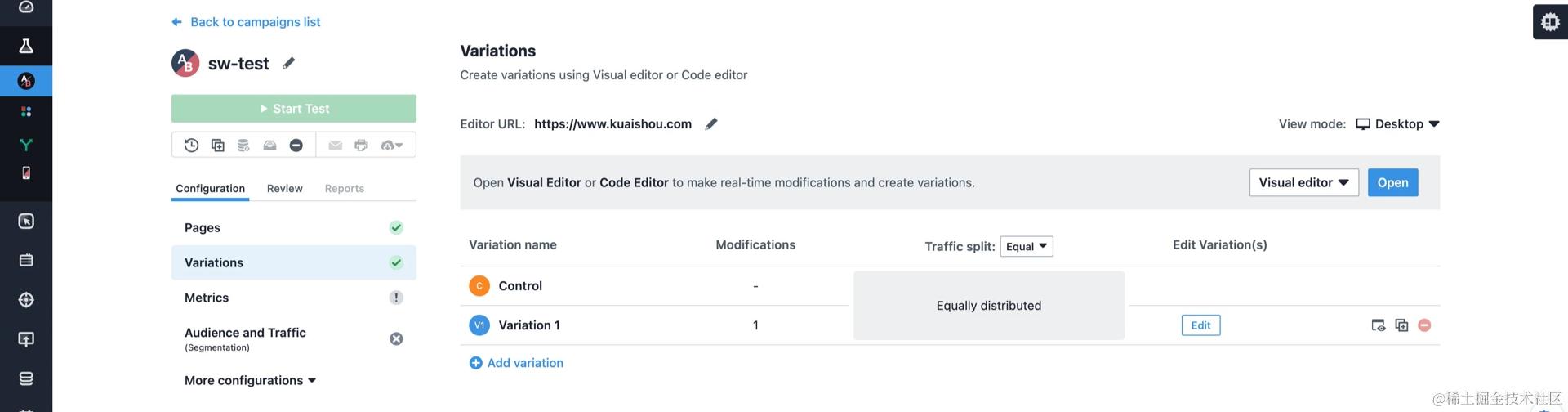Open the Visual editor dropdown
Image resolution: width=1568 pixels, height=412 pixels.
click(x=1303, y=182)
